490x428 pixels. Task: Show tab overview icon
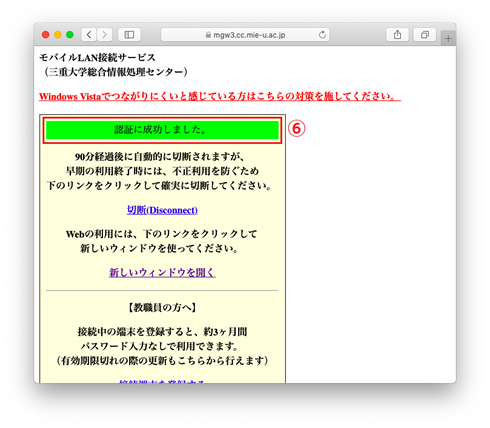pos(425,35)
